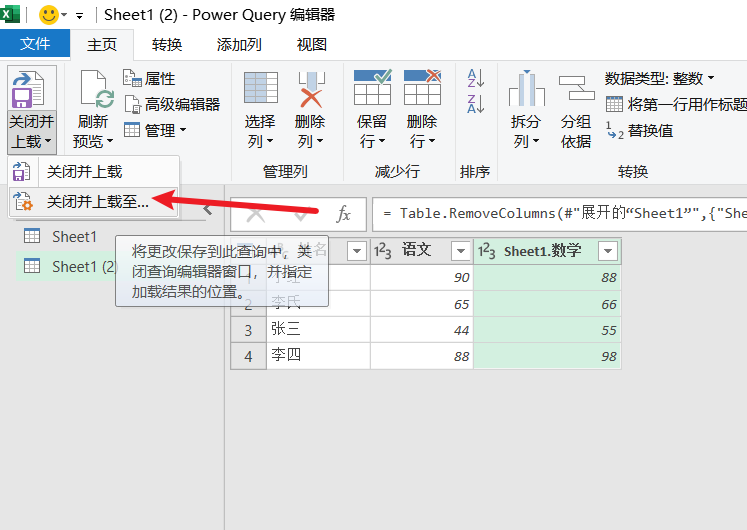747x530 pixels.
Task: Switch to the 添加列 ribbon tab
Action: coord(239,45)
